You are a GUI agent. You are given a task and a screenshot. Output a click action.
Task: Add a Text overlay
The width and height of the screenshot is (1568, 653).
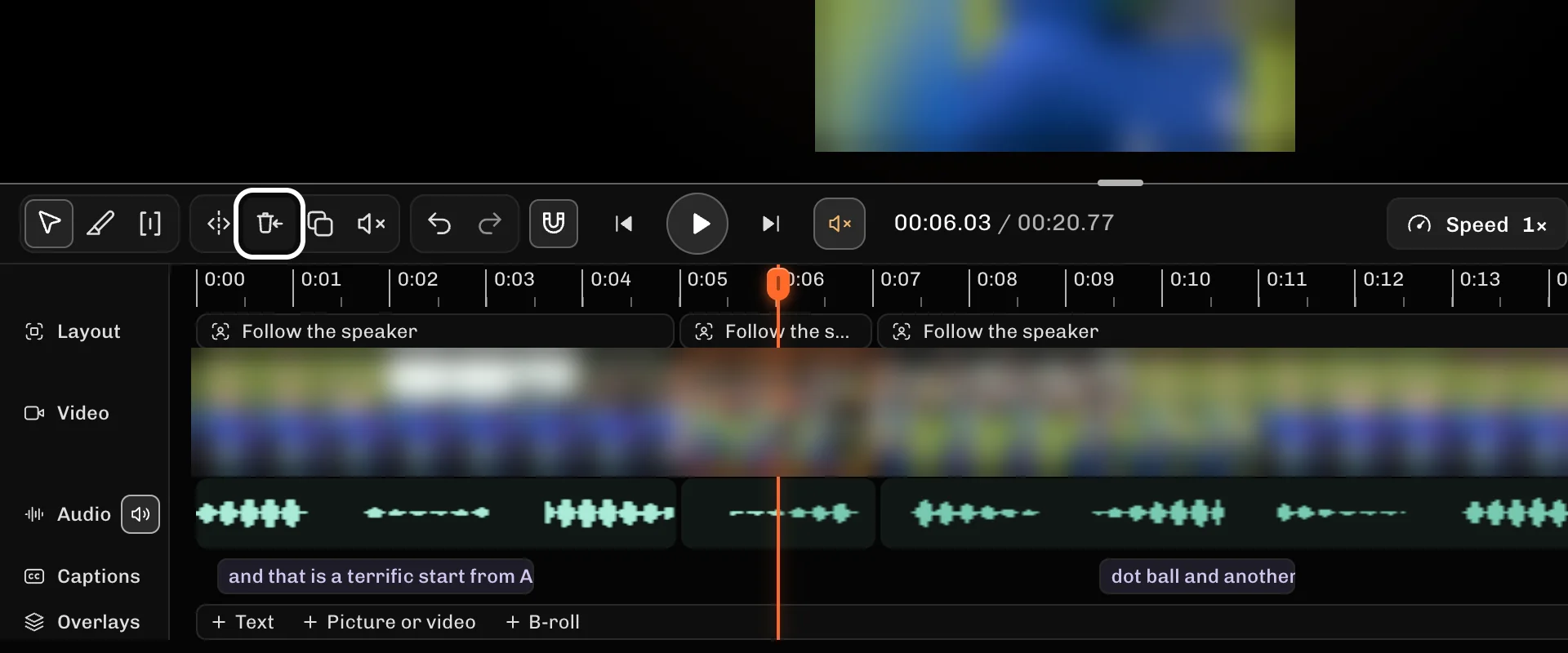point(243,622)
